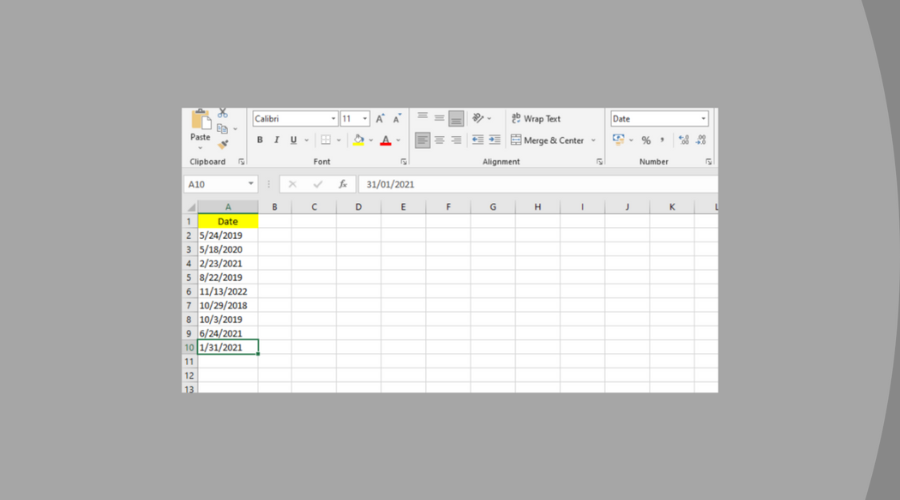Click Insert Function fx icon
Viewport: 900px width, 500px height.
343,184
